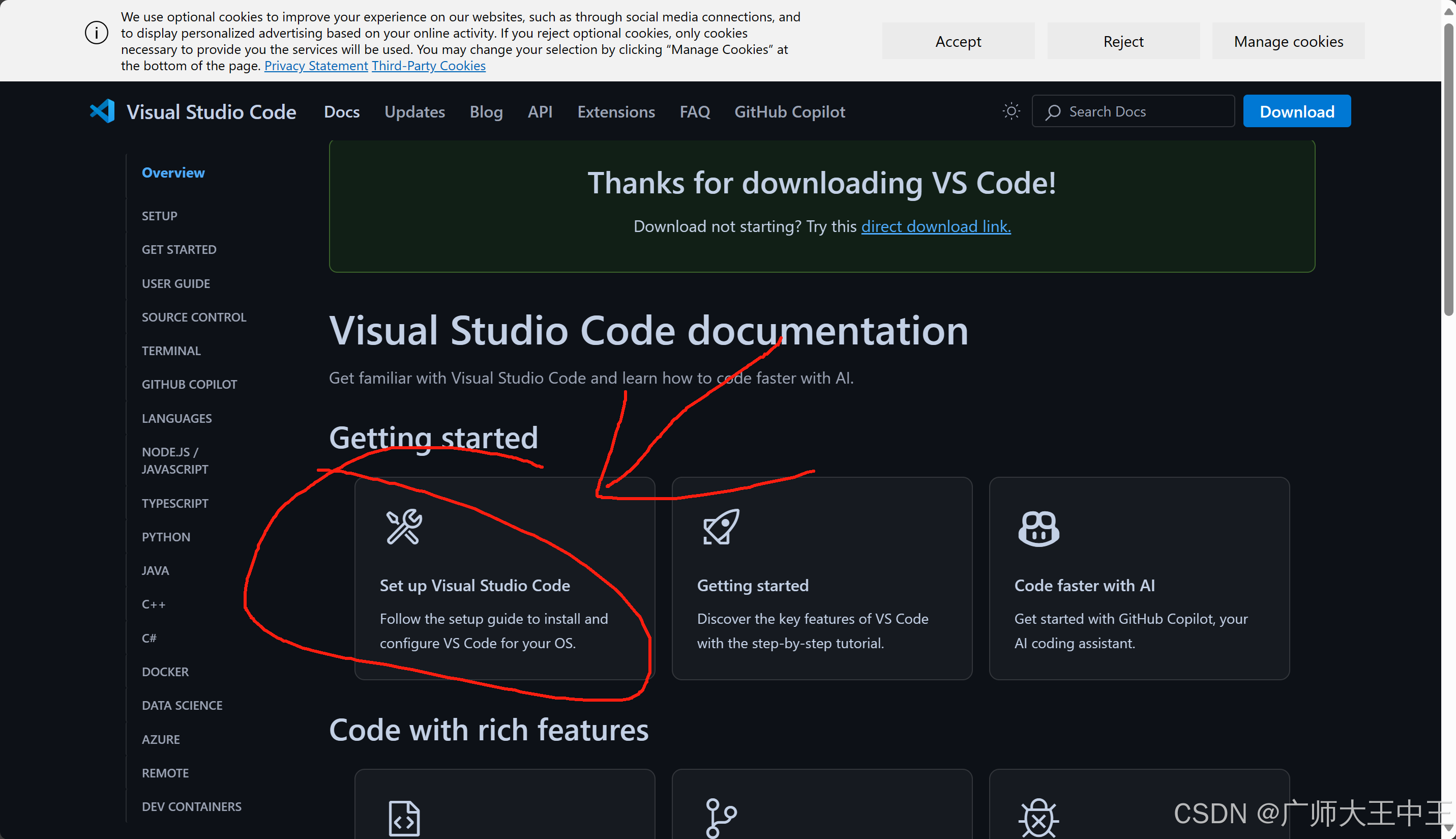
Task: Open the direct download link
Action: (x=936, y=226)
